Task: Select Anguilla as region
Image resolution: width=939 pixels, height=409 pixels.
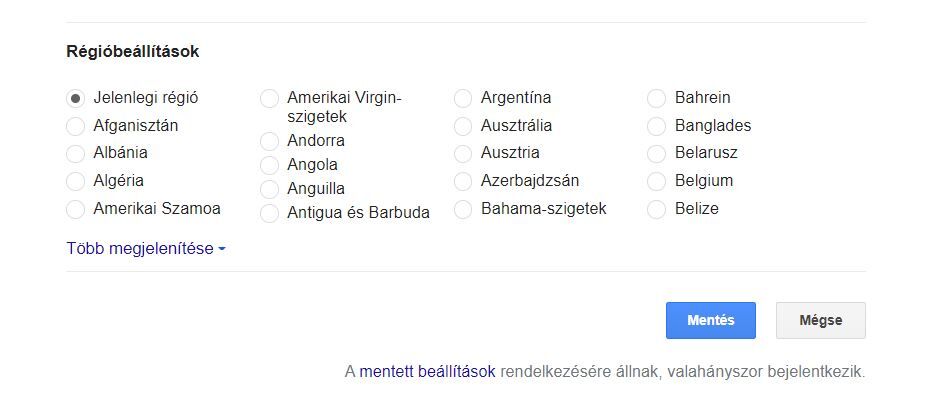Action: tap(269, 189)
